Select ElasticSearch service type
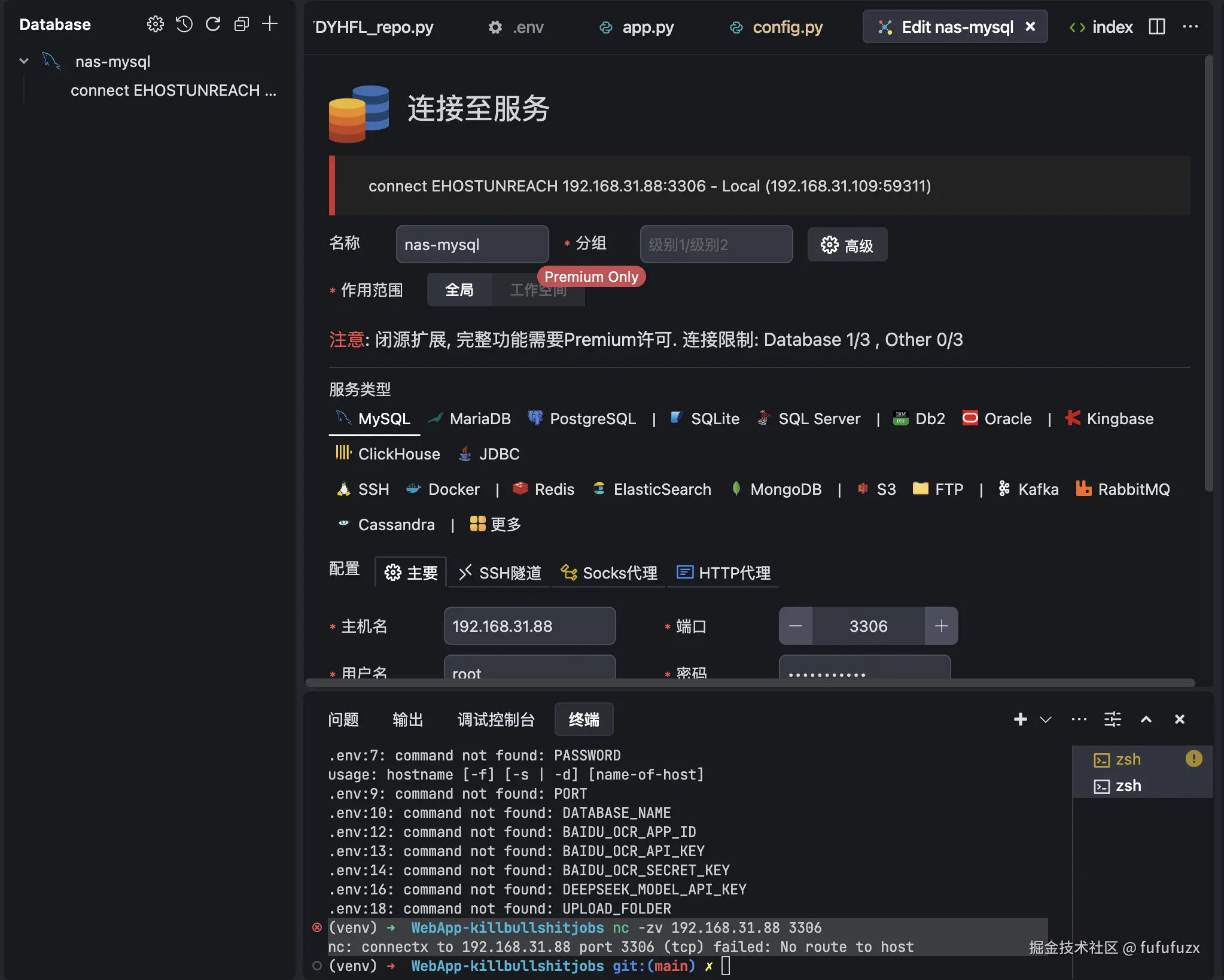This screenshot has width=1224, height=980. tap(652, 489)
